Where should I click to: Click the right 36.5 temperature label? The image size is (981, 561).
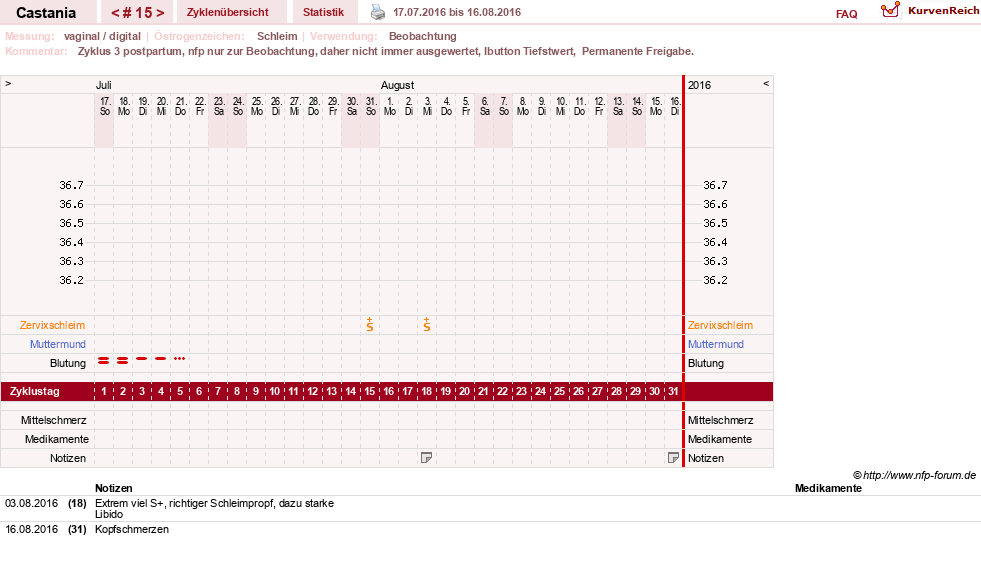pos(715,223)
